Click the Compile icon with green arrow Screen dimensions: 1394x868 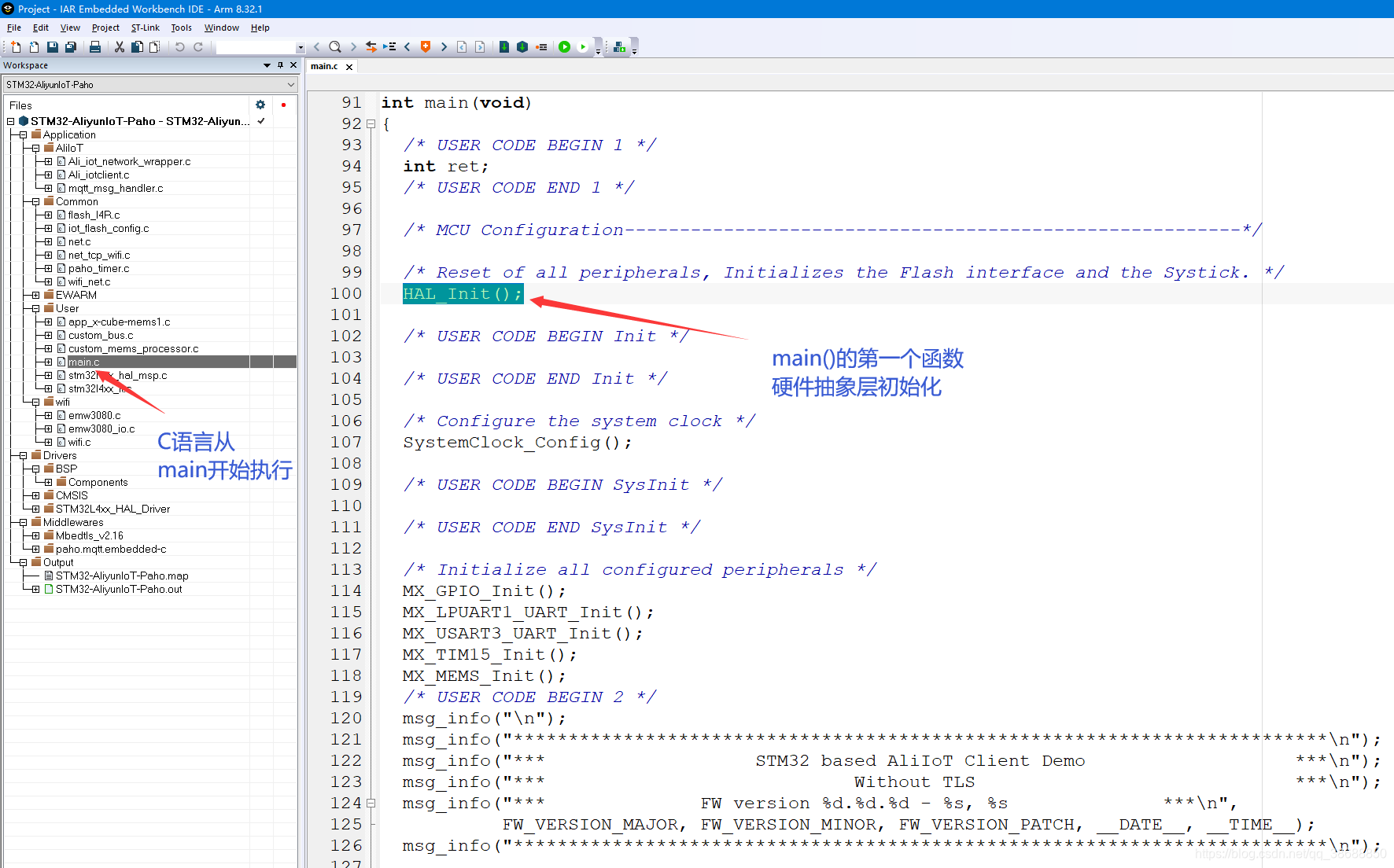tap(504, 47)
